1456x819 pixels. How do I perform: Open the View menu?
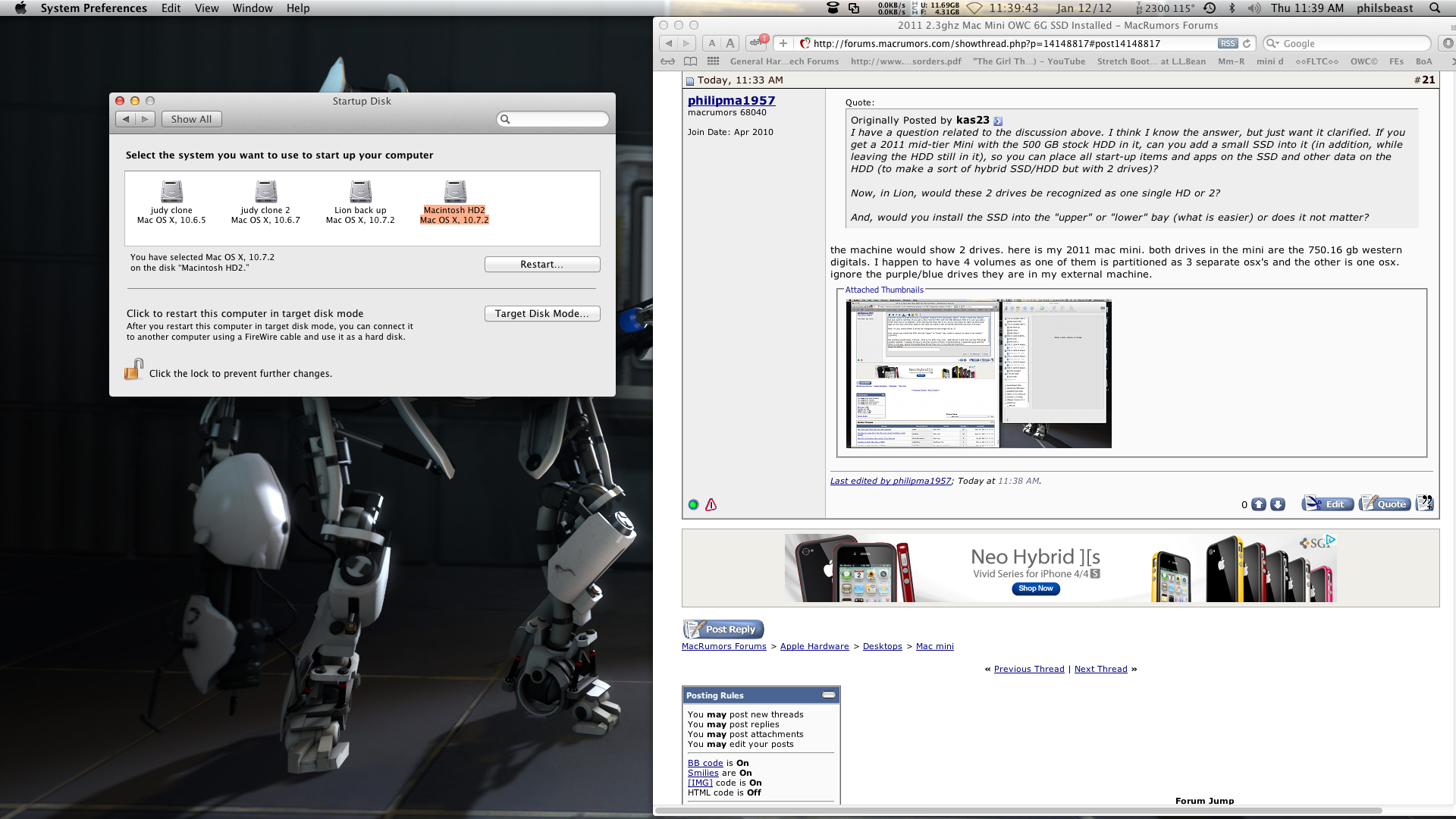(x=206, y=8)
